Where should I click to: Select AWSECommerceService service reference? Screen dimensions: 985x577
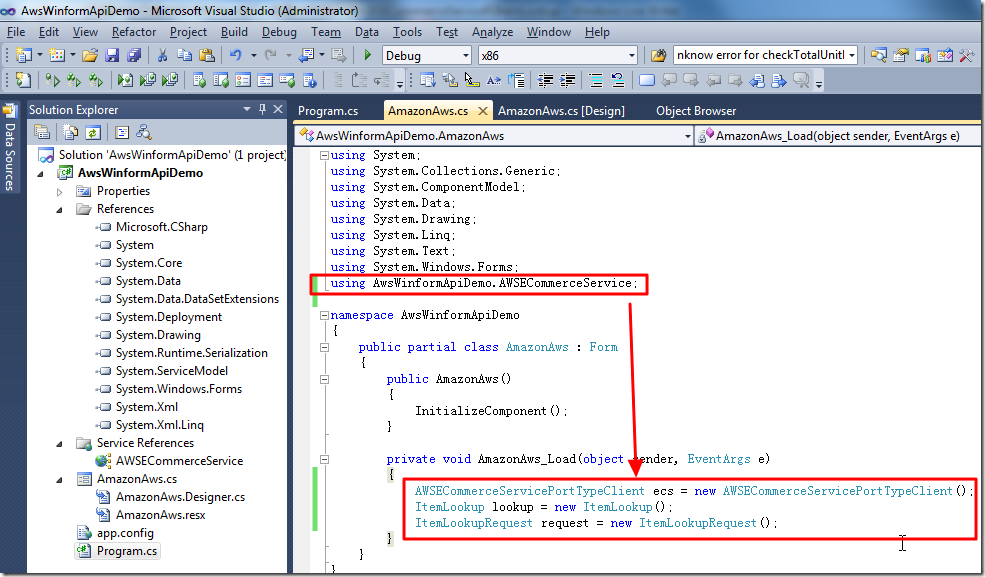pos(179,461)
